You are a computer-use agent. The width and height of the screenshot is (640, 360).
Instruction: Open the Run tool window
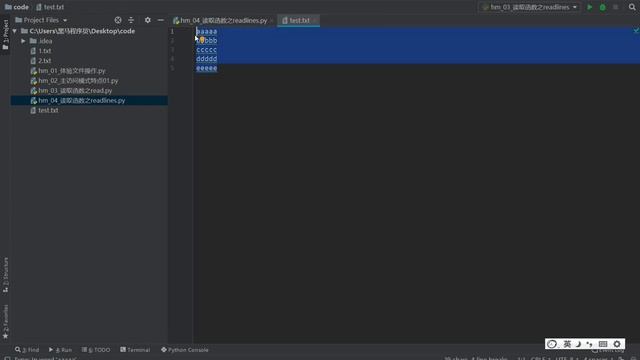pos(60,350)
